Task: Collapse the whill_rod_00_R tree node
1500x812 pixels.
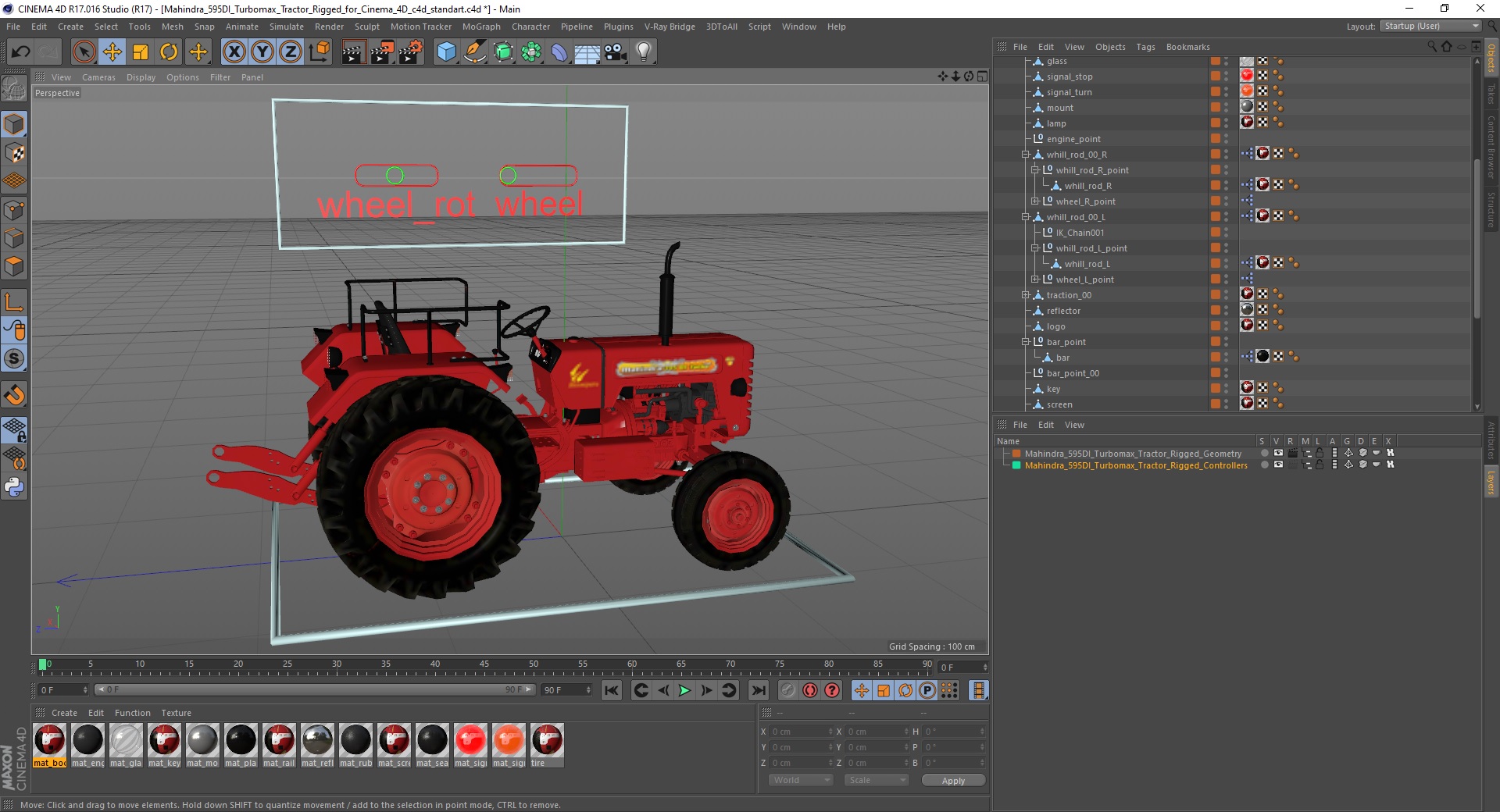Action: tap(1026, 155)
